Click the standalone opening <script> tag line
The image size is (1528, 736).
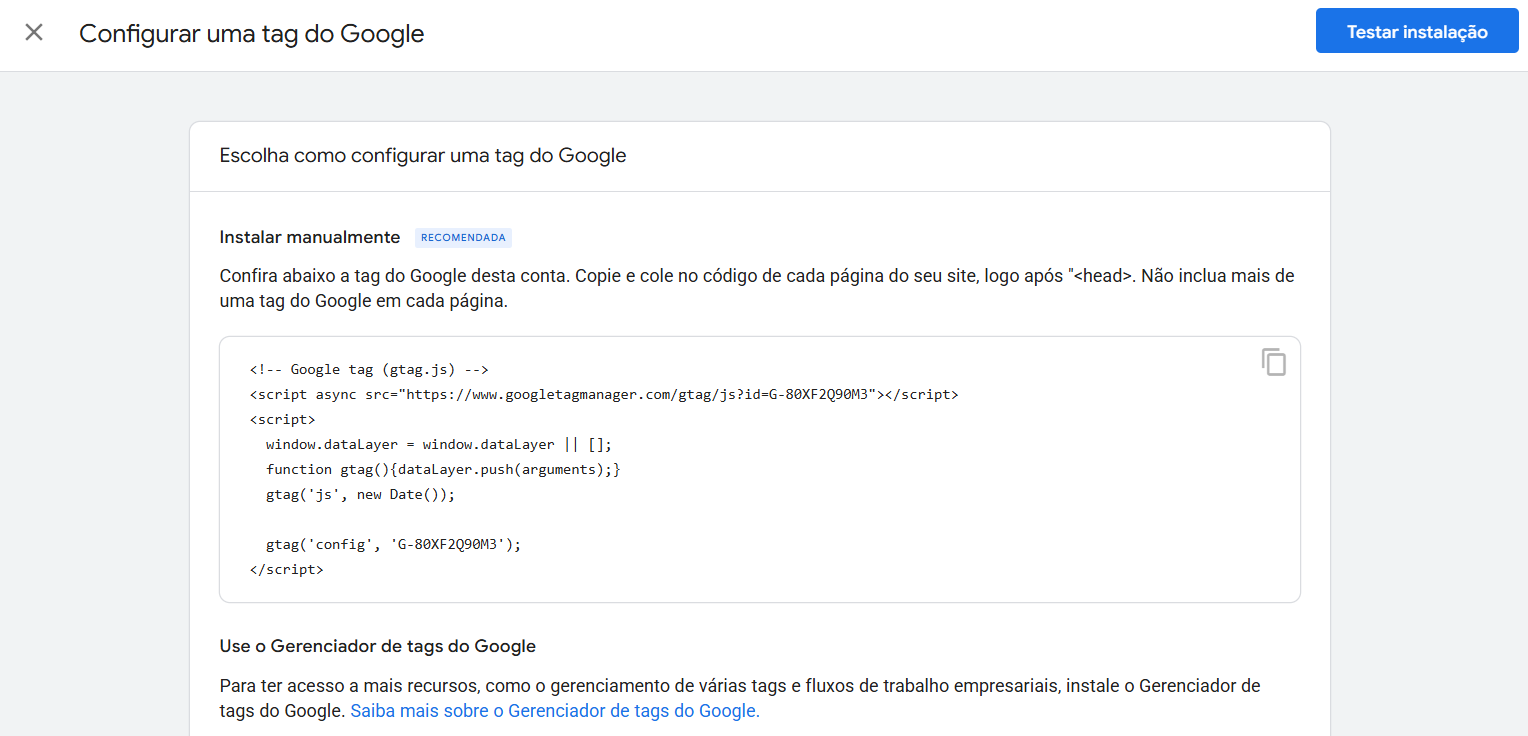(282, 419)
